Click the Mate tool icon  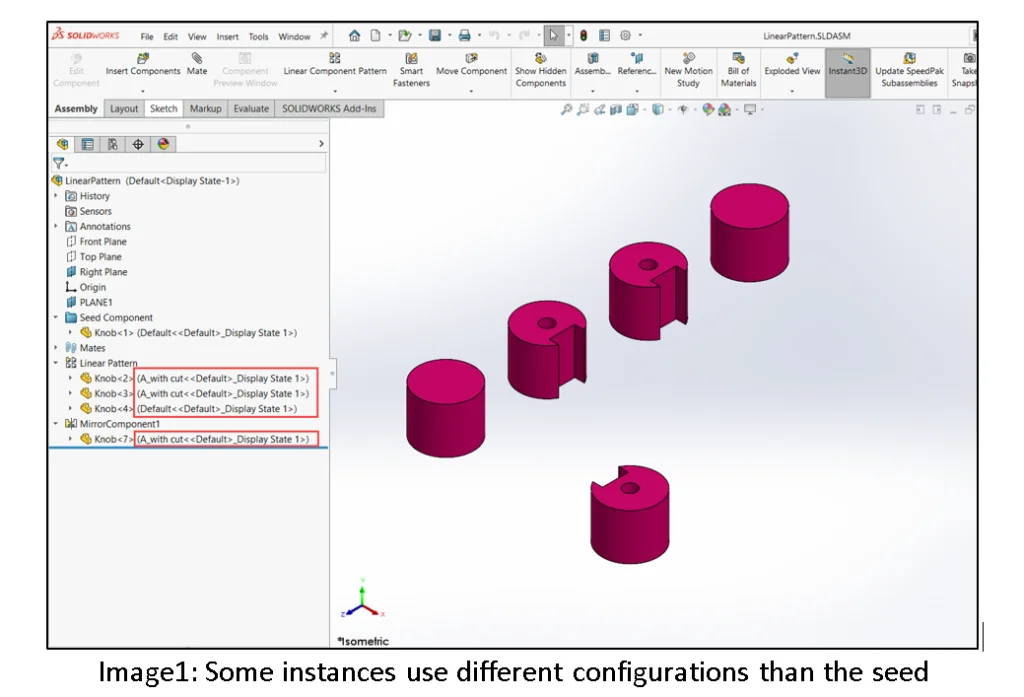197,59
